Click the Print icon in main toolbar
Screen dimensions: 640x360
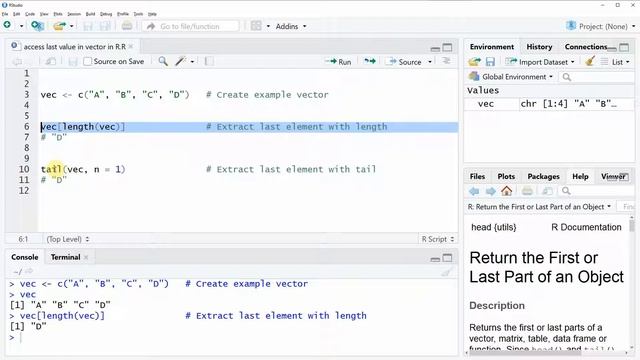[x=127, y=26]
